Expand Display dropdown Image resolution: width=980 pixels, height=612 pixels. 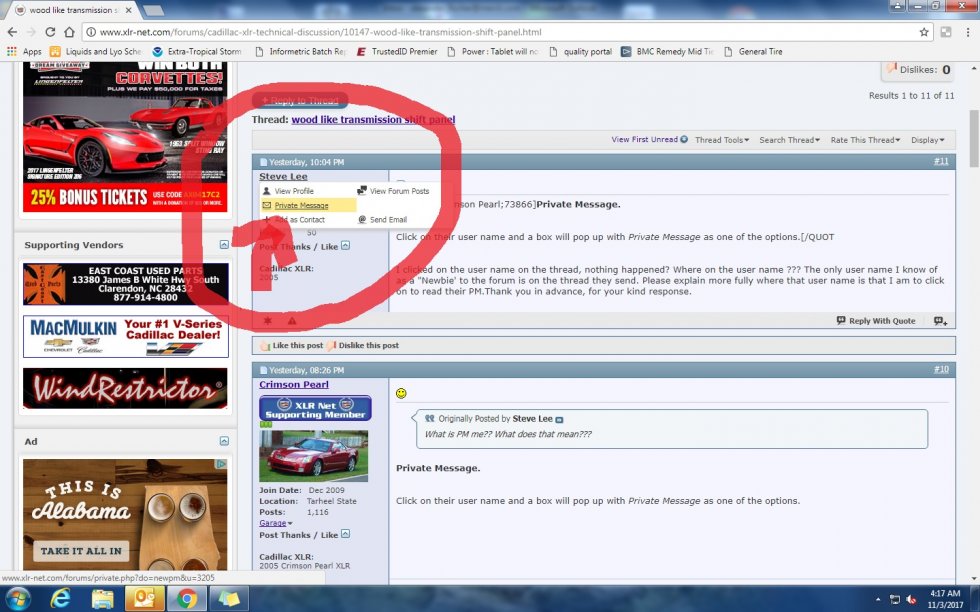[x=928, y=140]
